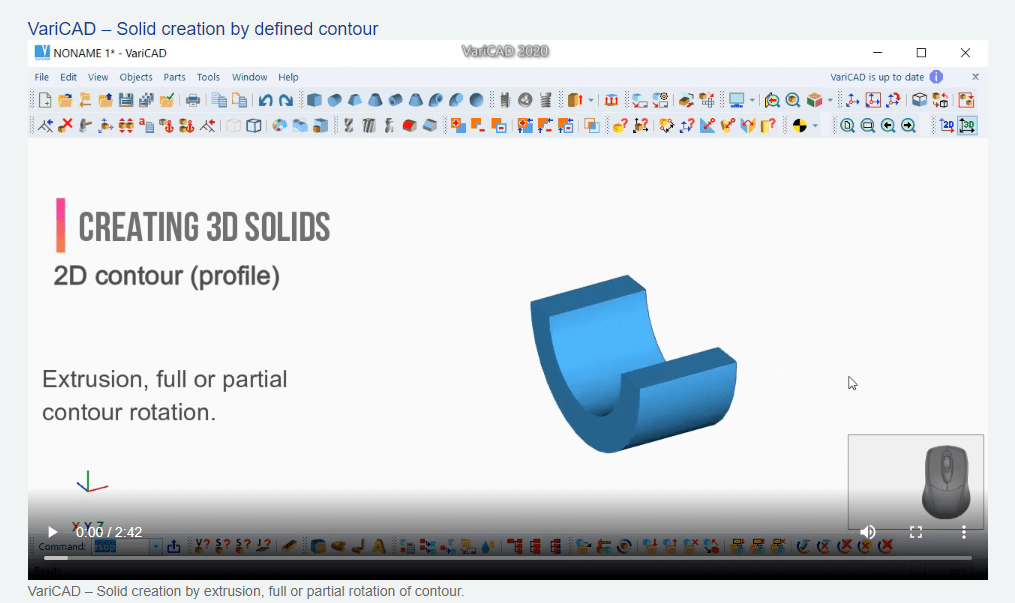Click the copy to clipboard icon
The image size is (1015, 603).
tap(219, 100)
